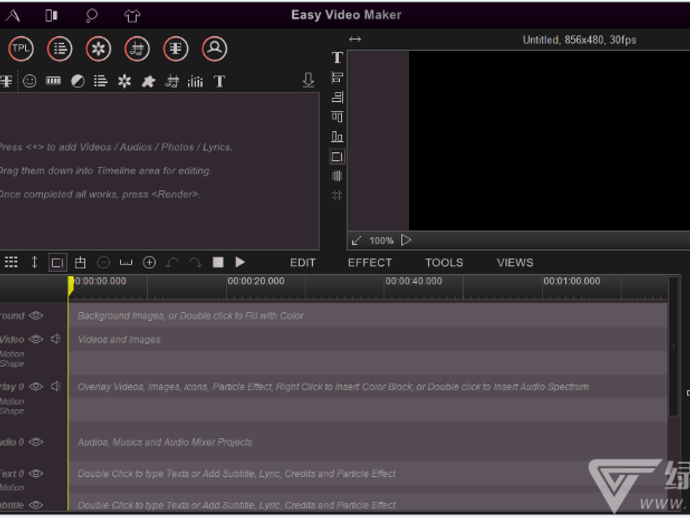Click the star shape icon
This screenshot has width=690, height=518.
click(148, 81)
